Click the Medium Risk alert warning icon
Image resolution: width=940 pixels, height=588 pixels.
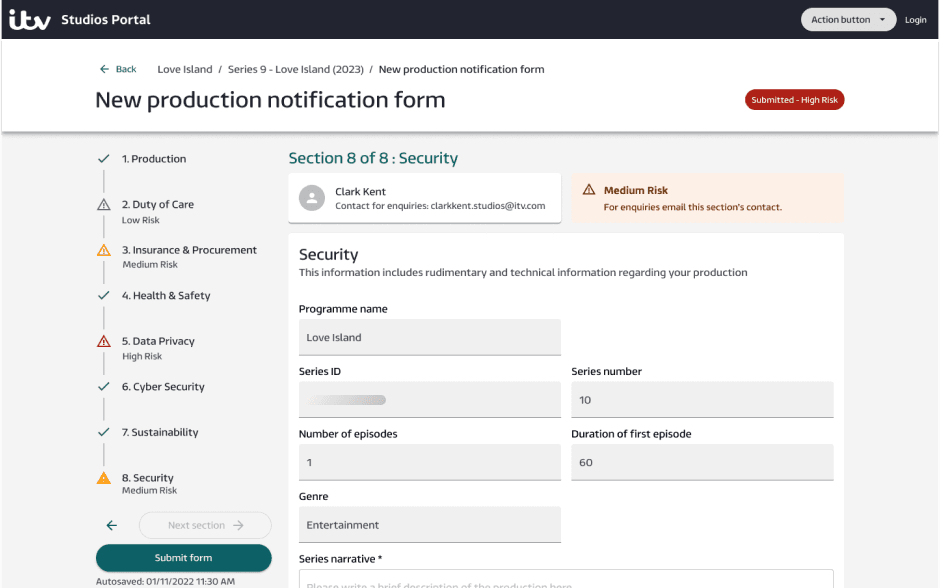[x=589, y=190]
